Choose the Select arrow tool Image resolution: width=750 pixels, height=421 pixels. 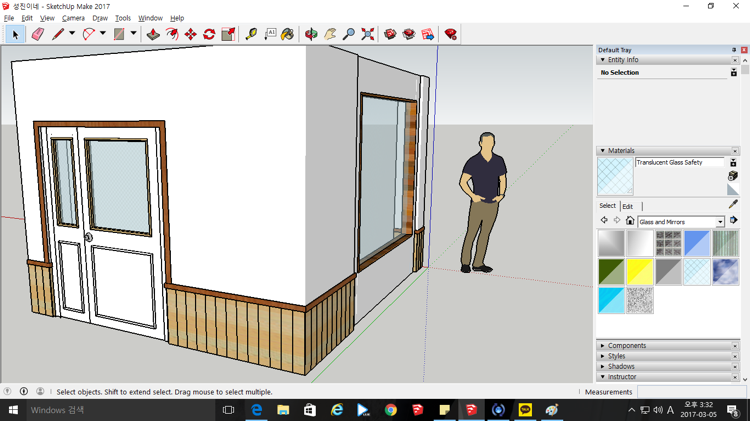click(15, 34)
